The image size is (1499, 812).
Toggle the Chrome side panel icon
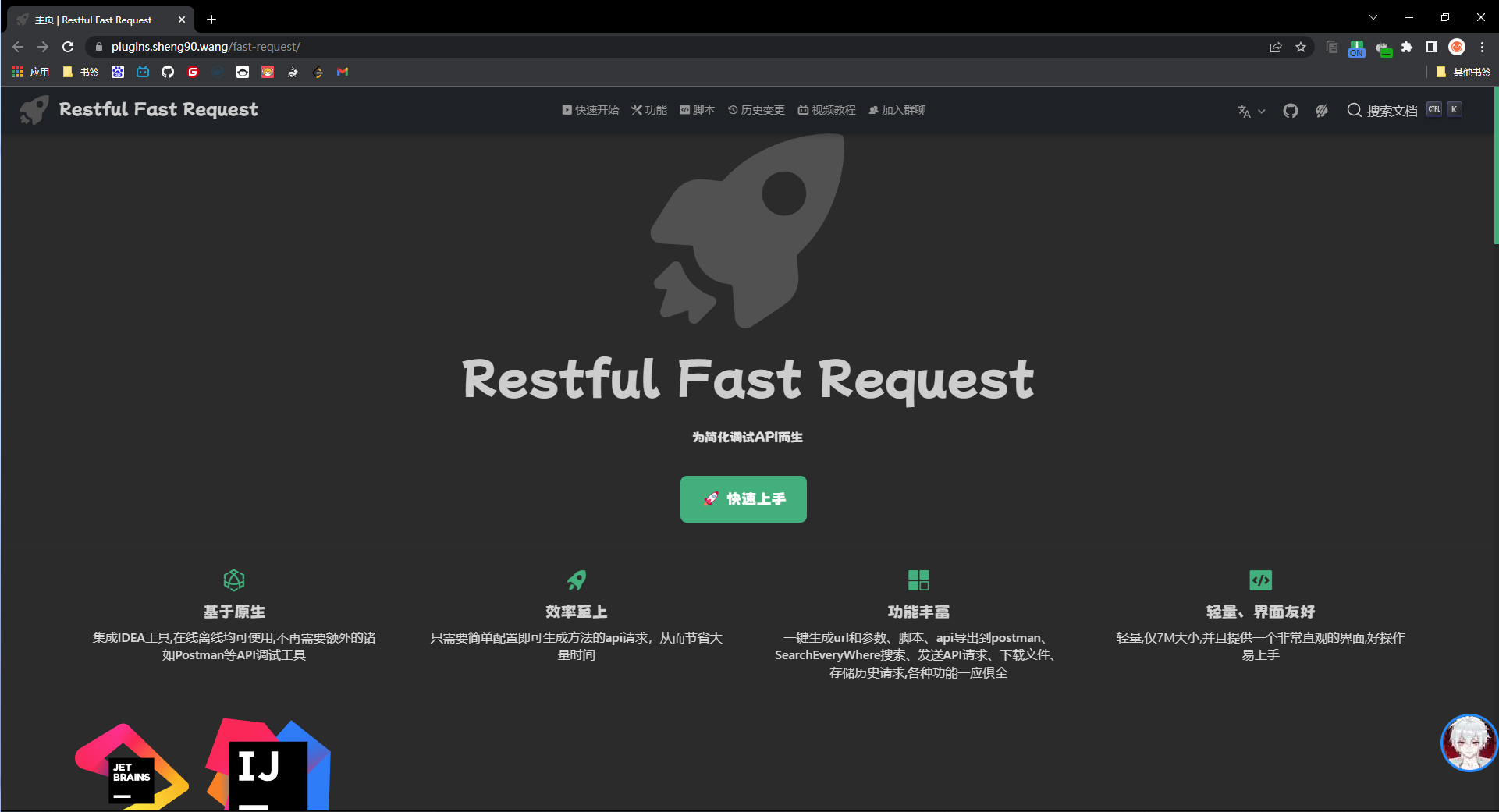(1431, 47)
